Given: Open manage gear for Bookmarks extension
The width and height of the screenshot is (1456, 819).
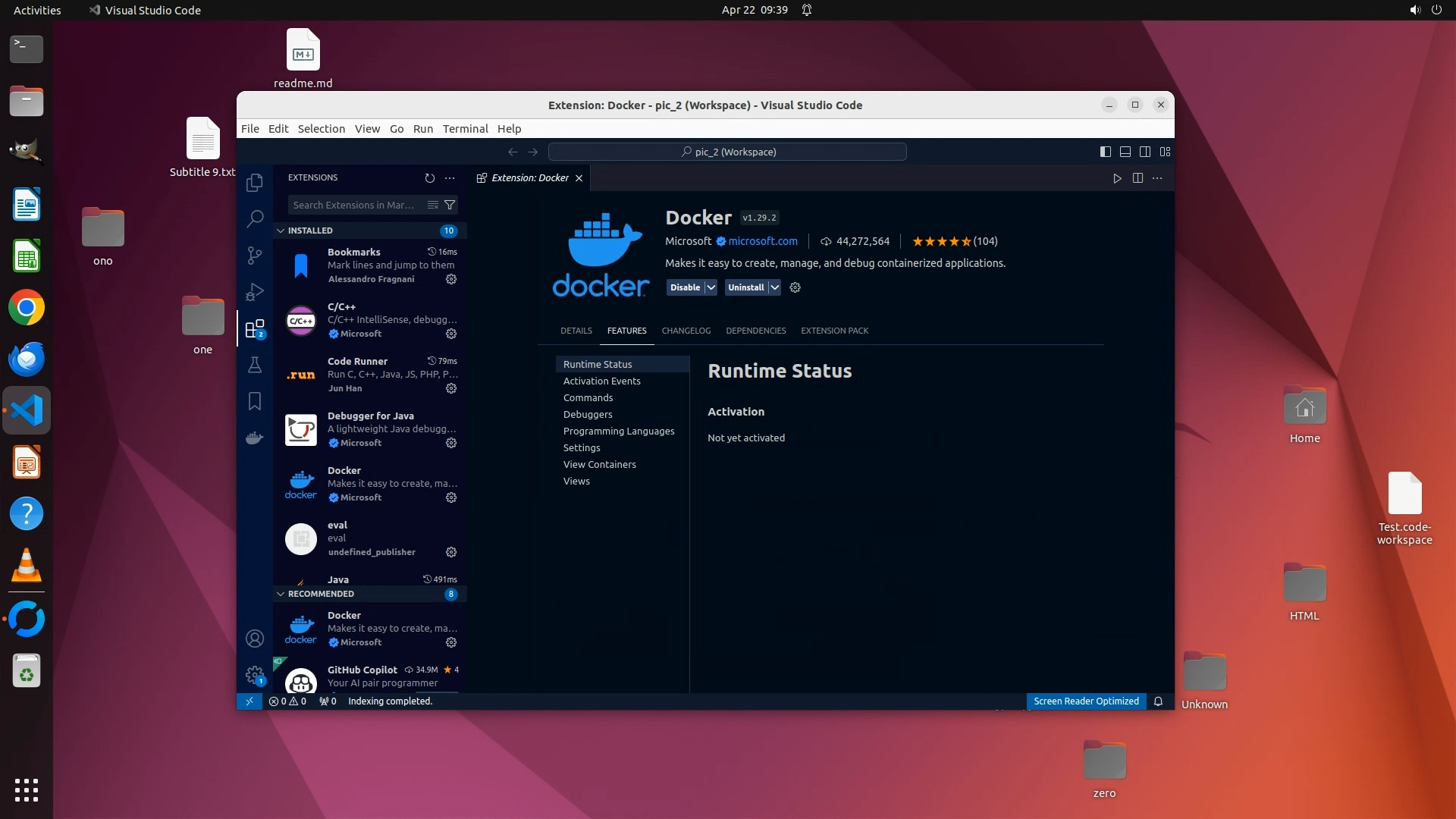Looking at the screenshot, I should click(x=451, y=279).
